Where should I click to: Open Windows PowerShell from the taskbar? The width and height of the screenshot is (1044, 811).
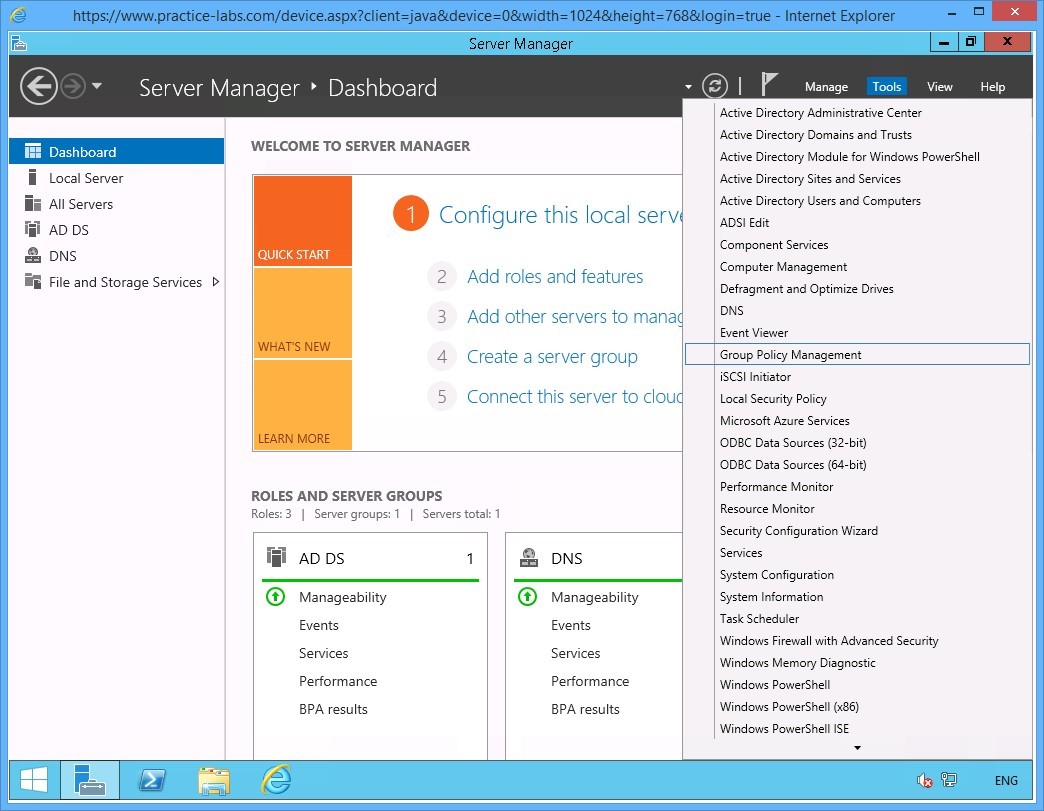click(x=152, y=780)
